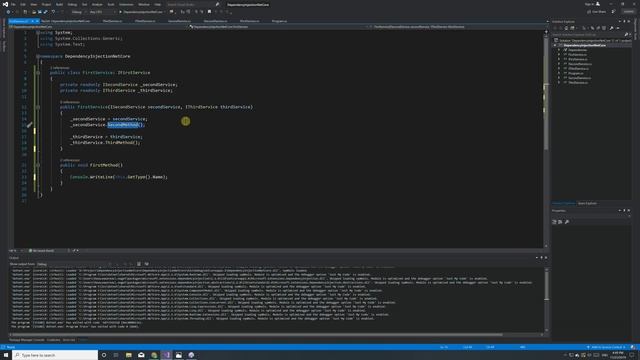
Task: Click Clear All icon in Output toolbar
Action: (139, 264)
